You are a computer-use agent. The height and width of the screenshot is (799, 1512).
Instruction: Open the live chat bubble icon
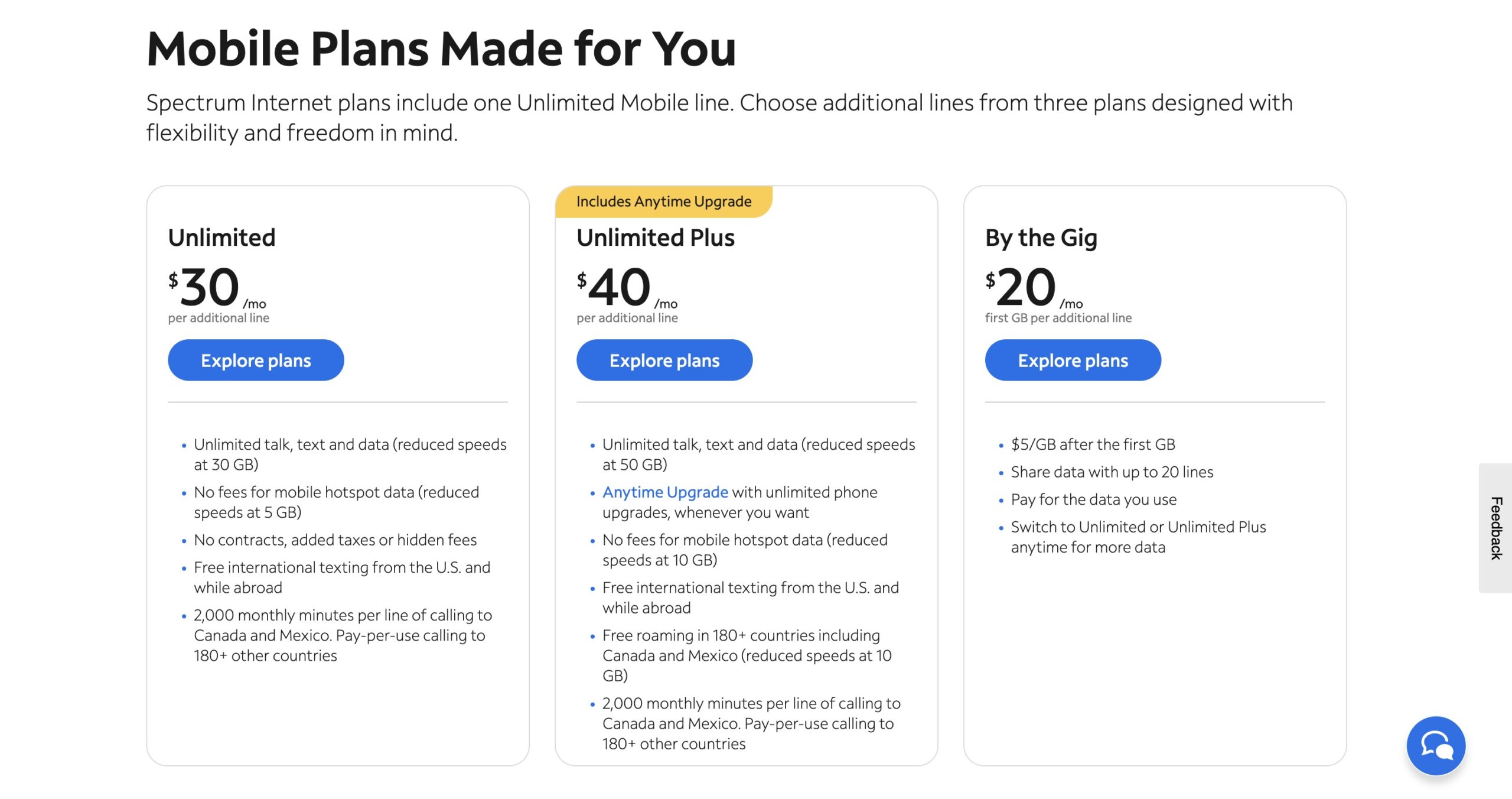tap(1435, 745)
